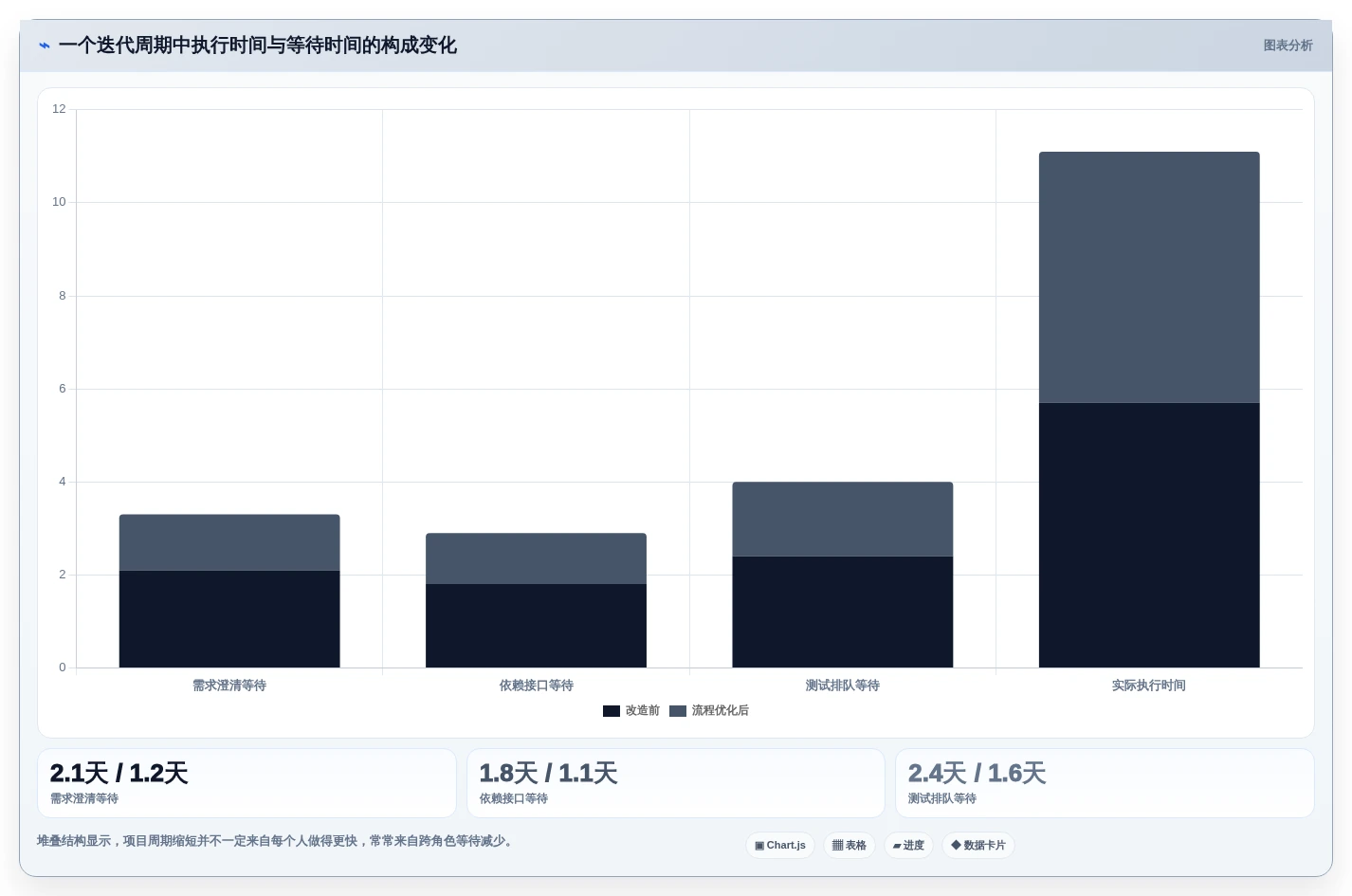This screenshot has width=1352, height=896.
Task: Select the Chart.js tag pill
Action: 780,845
